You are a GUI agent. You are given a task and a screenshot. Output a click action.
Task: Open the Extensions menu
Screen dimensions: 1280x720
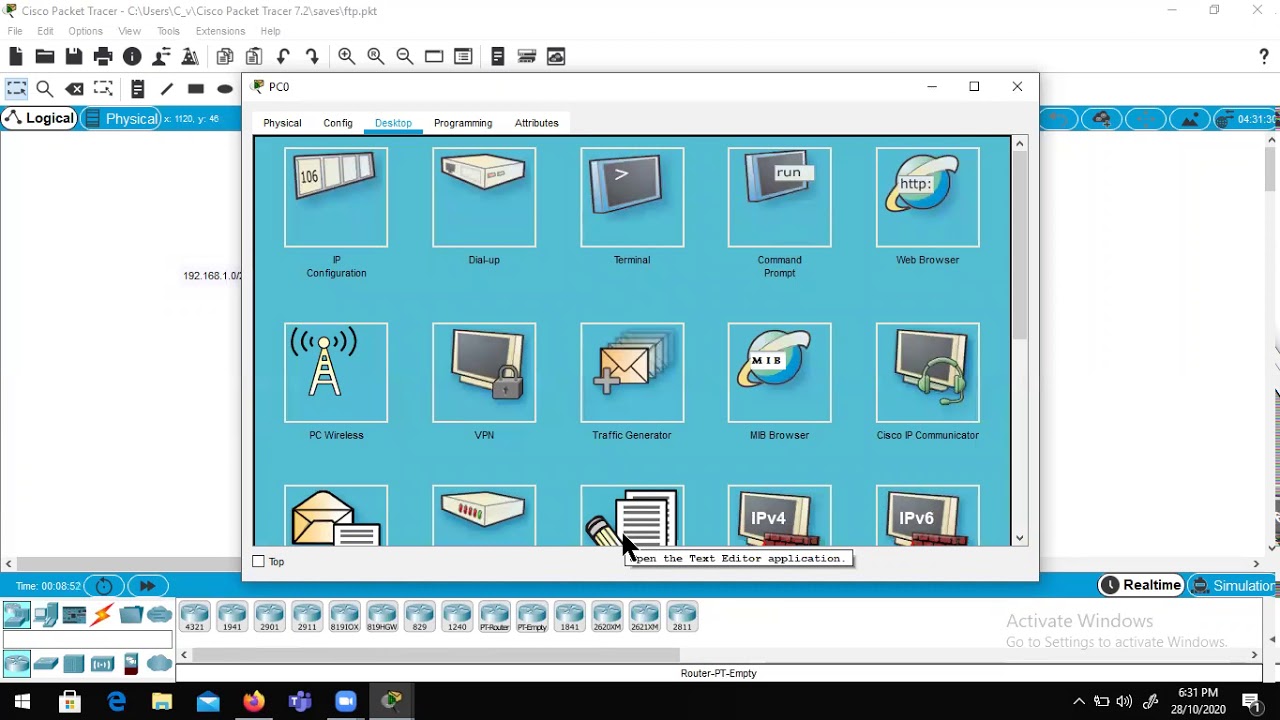pyautogui.click(x=220, y=31)
